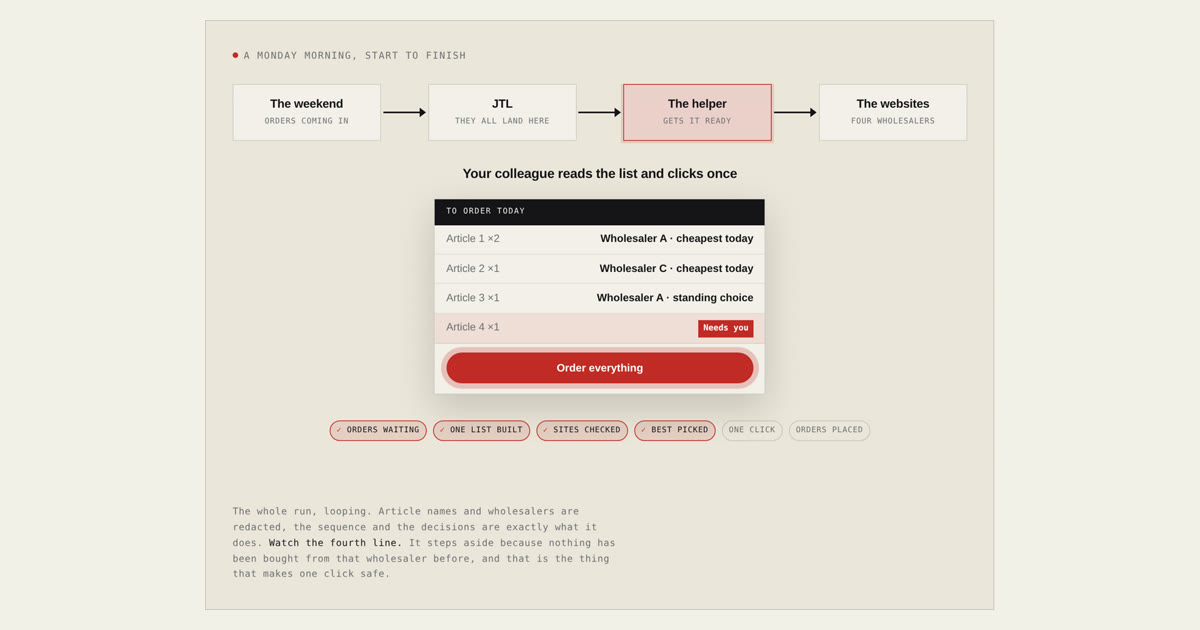Select the JTL step box

click(502, 112)
